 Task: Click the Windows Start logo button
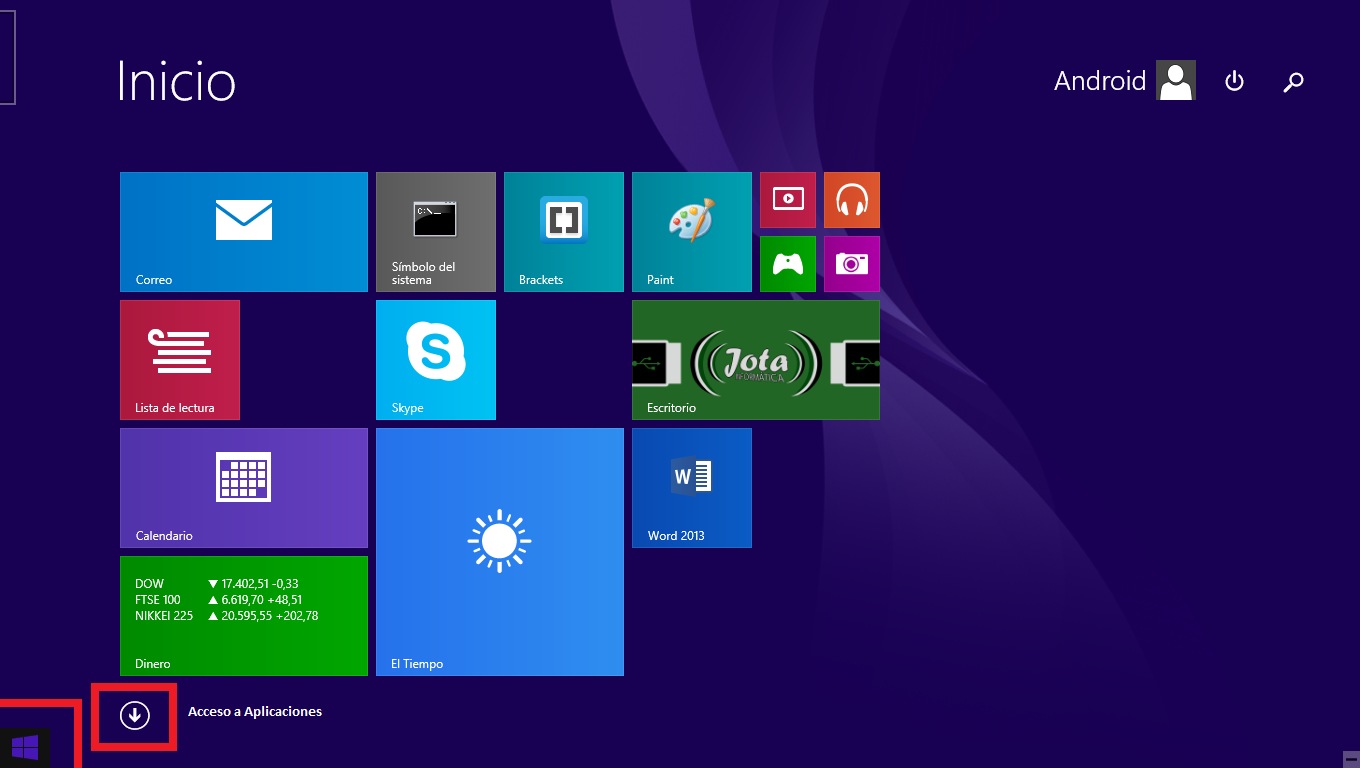25,747
